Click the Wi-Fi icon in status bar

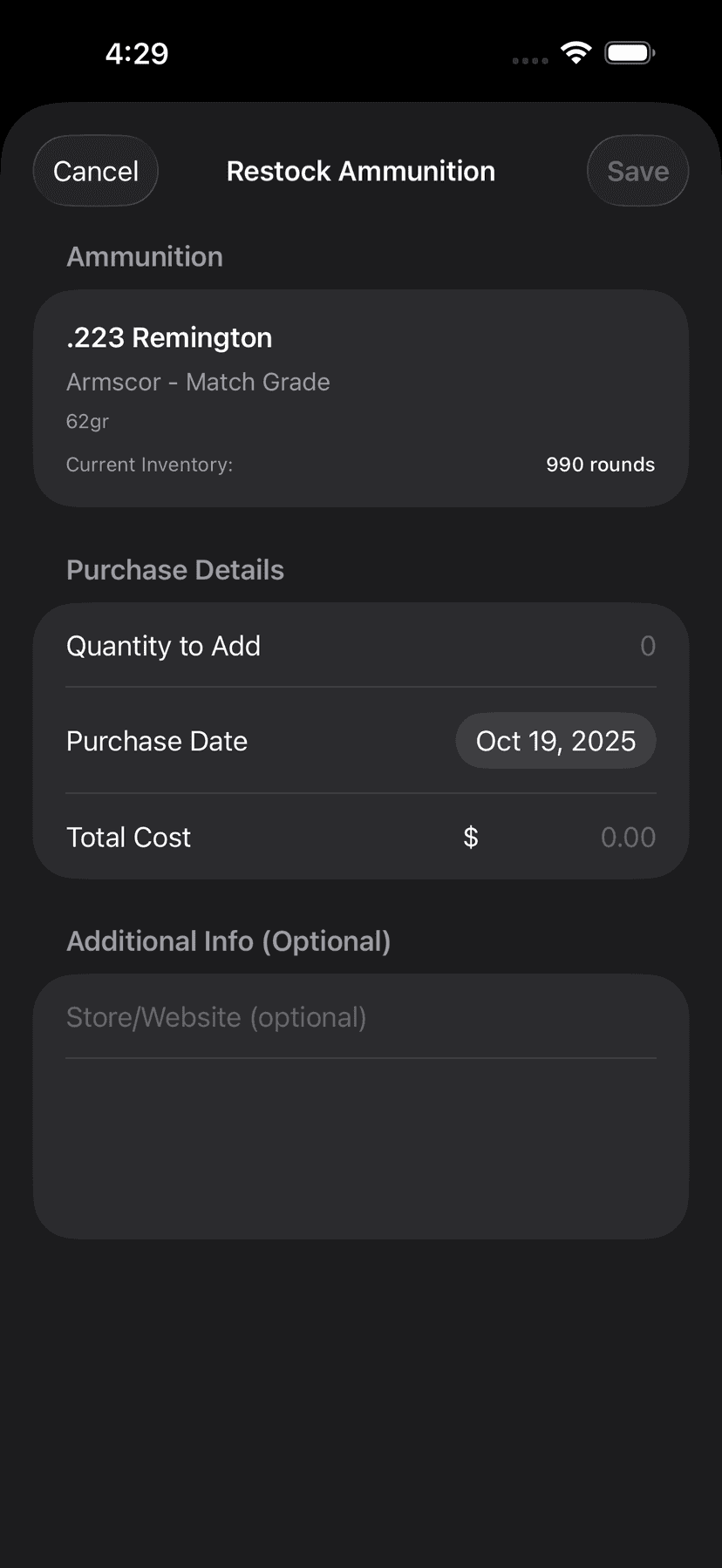pos(576,52)
